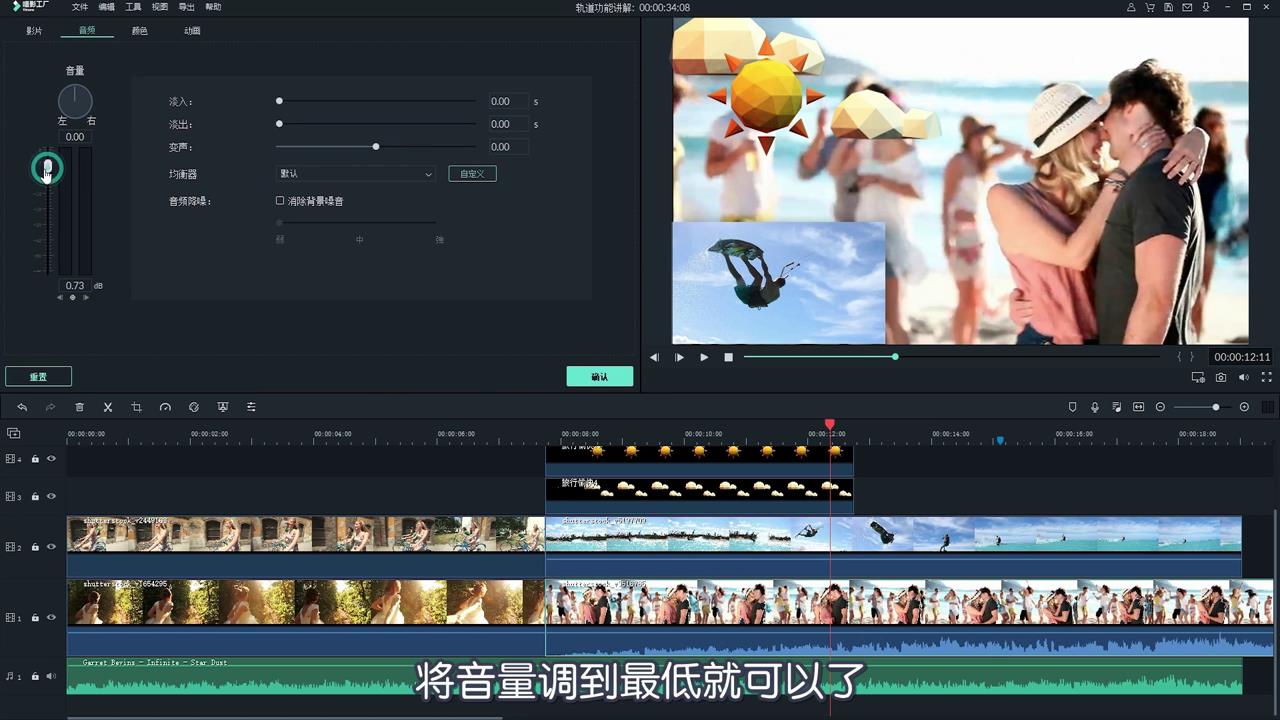Switch to the 颜色 tab
The height and width of the screenshot is (720, 1280).
click(139, 30)
